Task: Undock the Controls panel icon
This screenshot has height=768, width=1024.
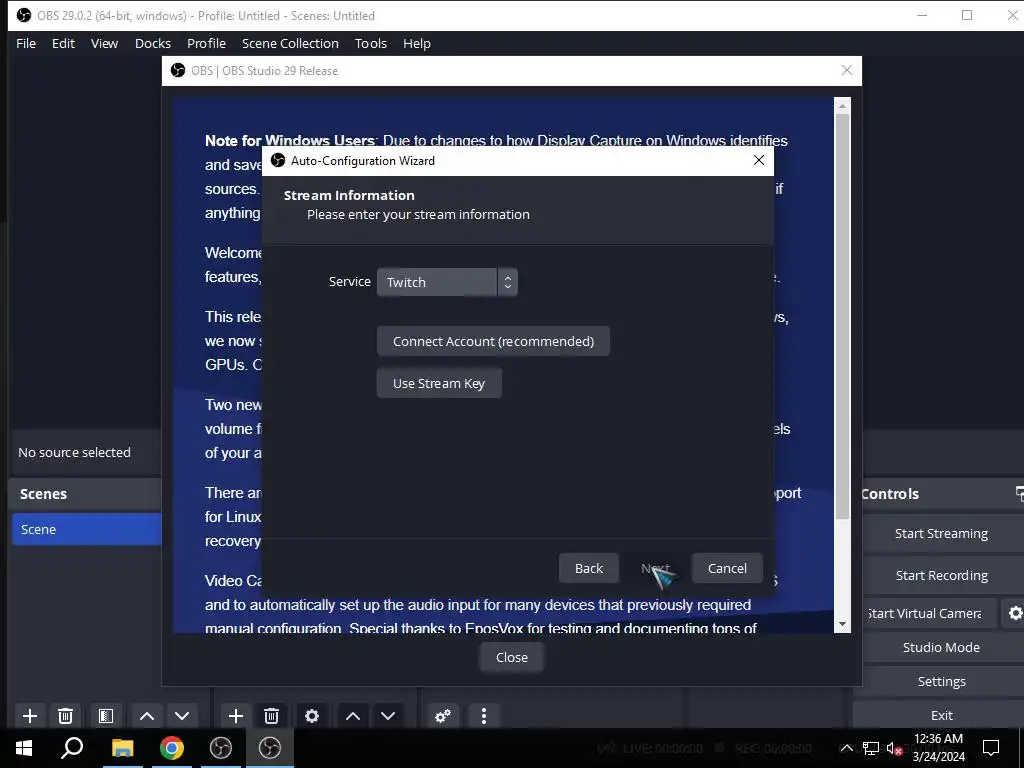Action: [1019, 493]
